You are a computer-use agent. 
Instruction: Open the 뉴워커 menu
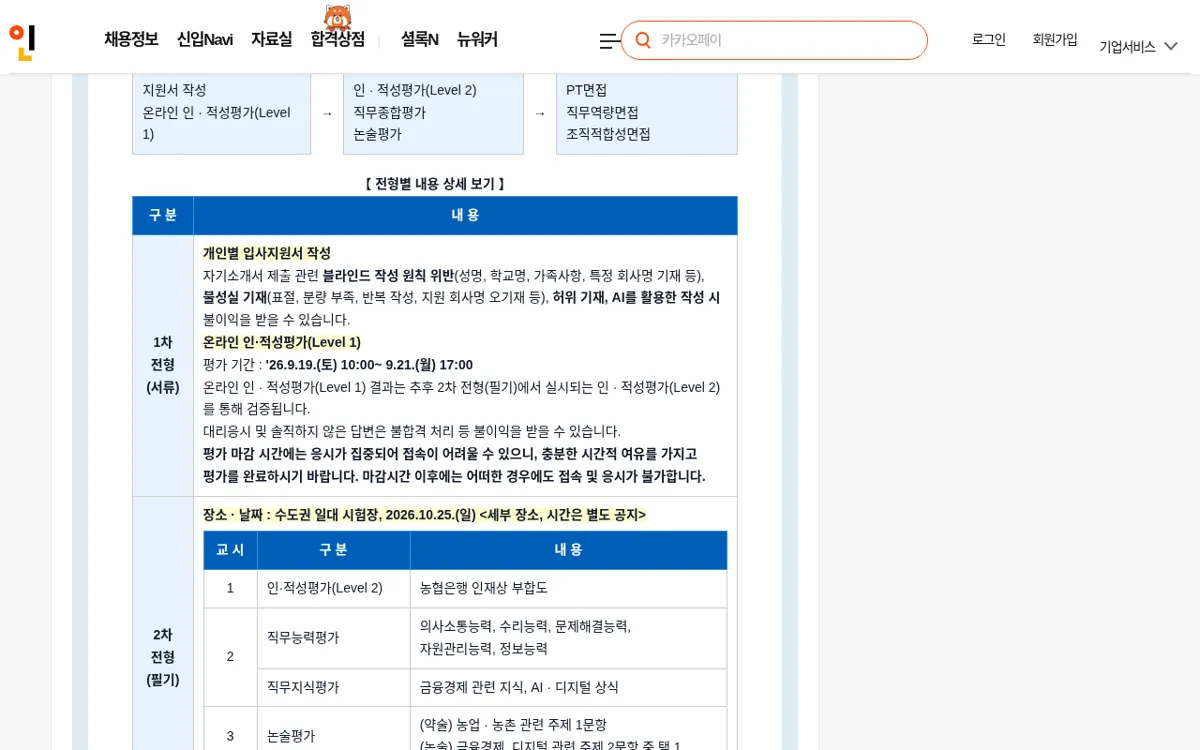point(477,39)
